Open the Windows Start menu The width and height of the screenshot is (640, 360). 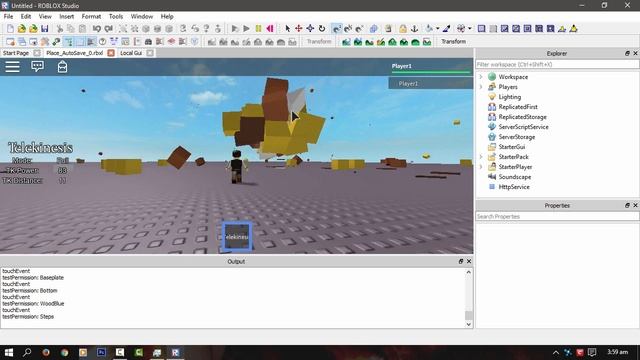[x=9, y=352]
